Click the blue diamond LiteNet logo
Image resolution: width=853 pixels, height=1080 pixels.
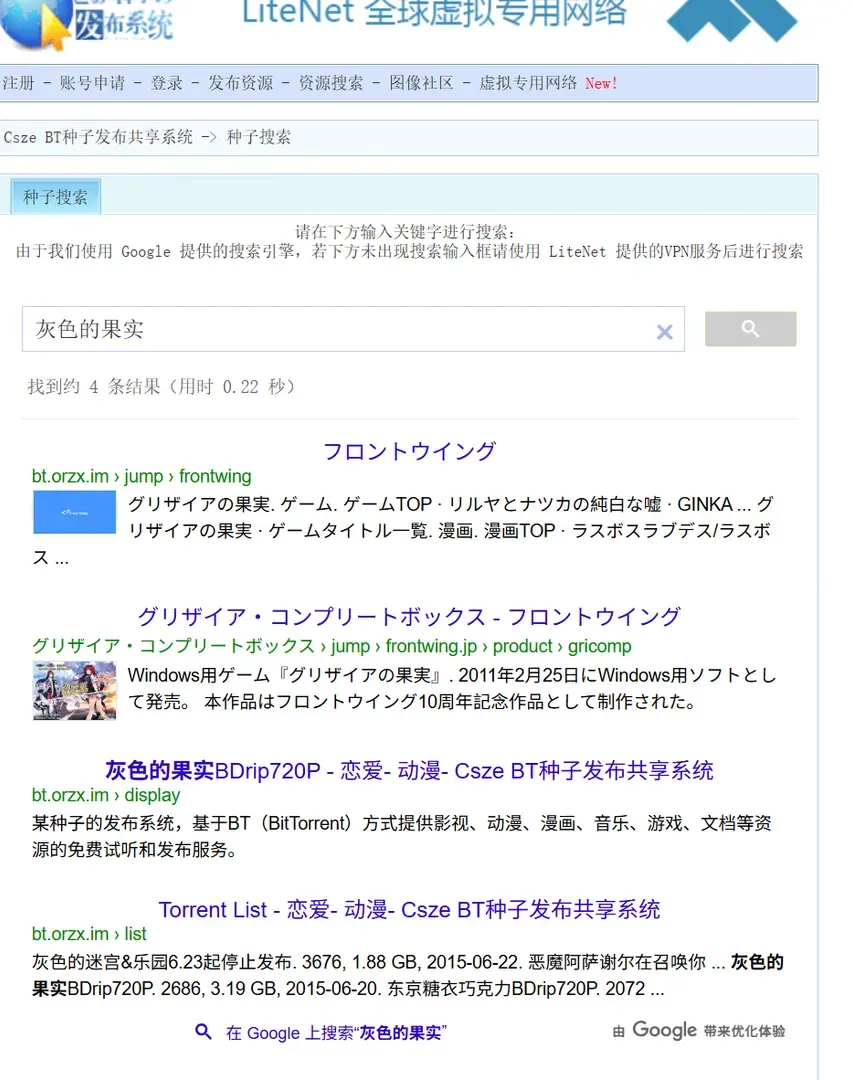coord(732,19)
